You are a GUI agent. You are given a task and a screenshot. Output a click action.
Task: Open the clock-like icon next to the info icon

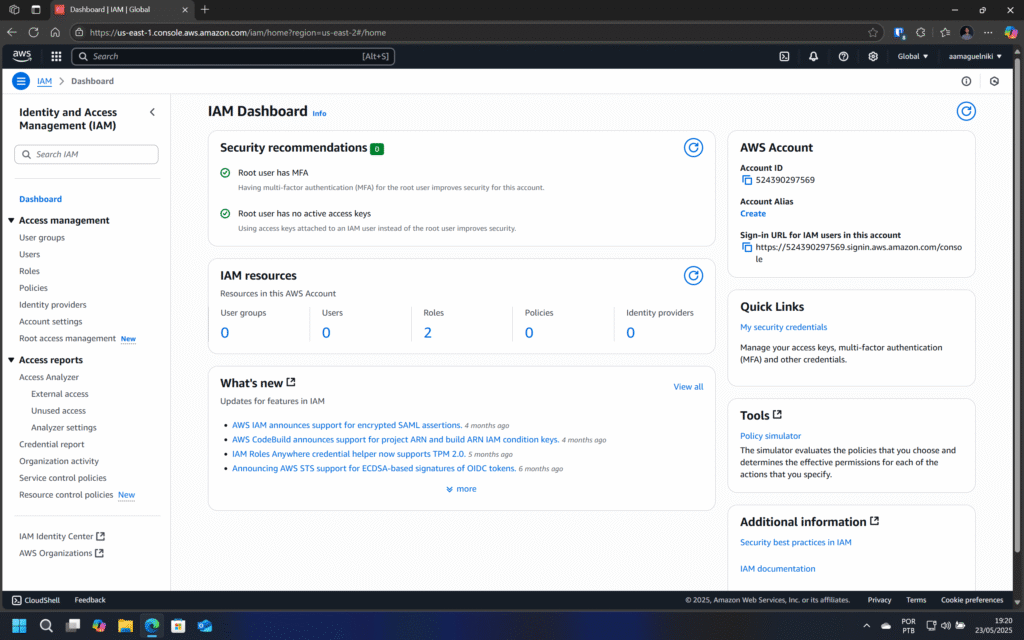pos(994,81)
